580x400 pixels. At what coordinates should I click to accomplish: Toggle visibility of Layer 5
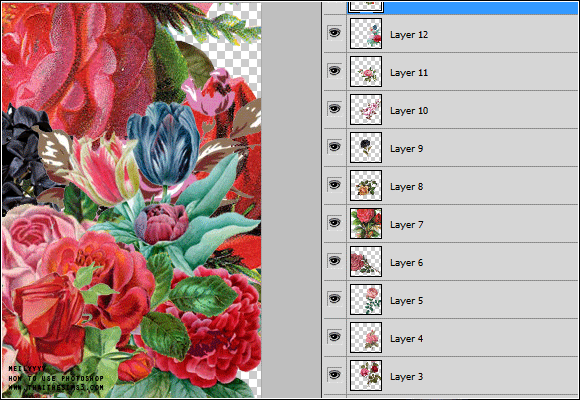(334, 299)
